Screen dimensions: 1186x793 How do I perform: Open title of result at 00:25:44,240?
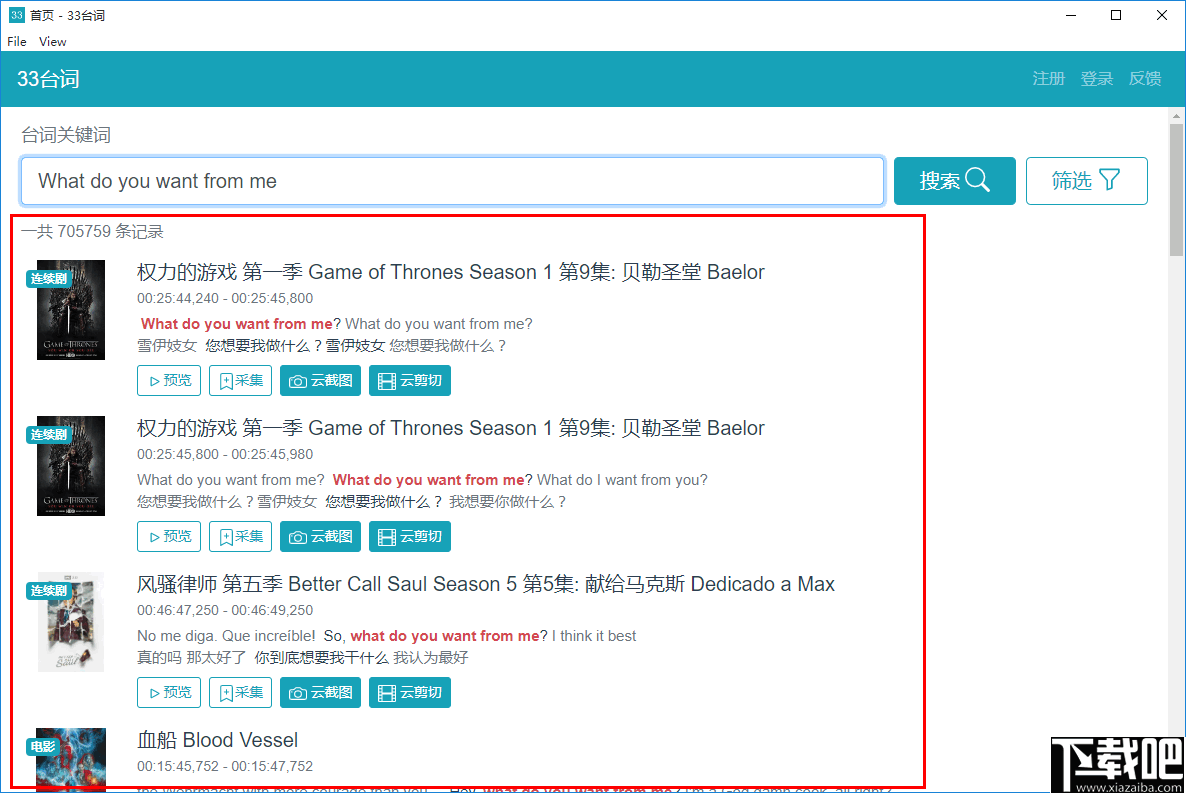pos(450,272)
